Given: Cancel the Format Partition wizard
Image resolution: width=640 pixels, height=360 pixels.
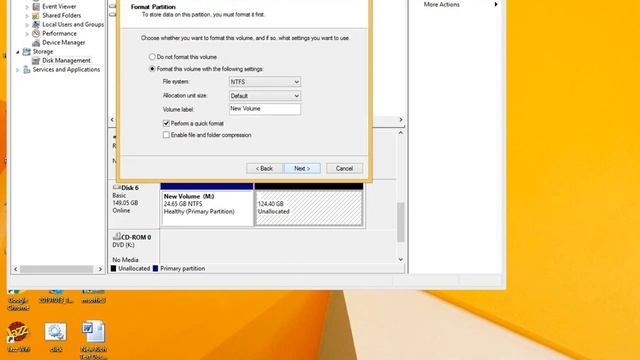Looking at the screenshot, I should 344,168.
